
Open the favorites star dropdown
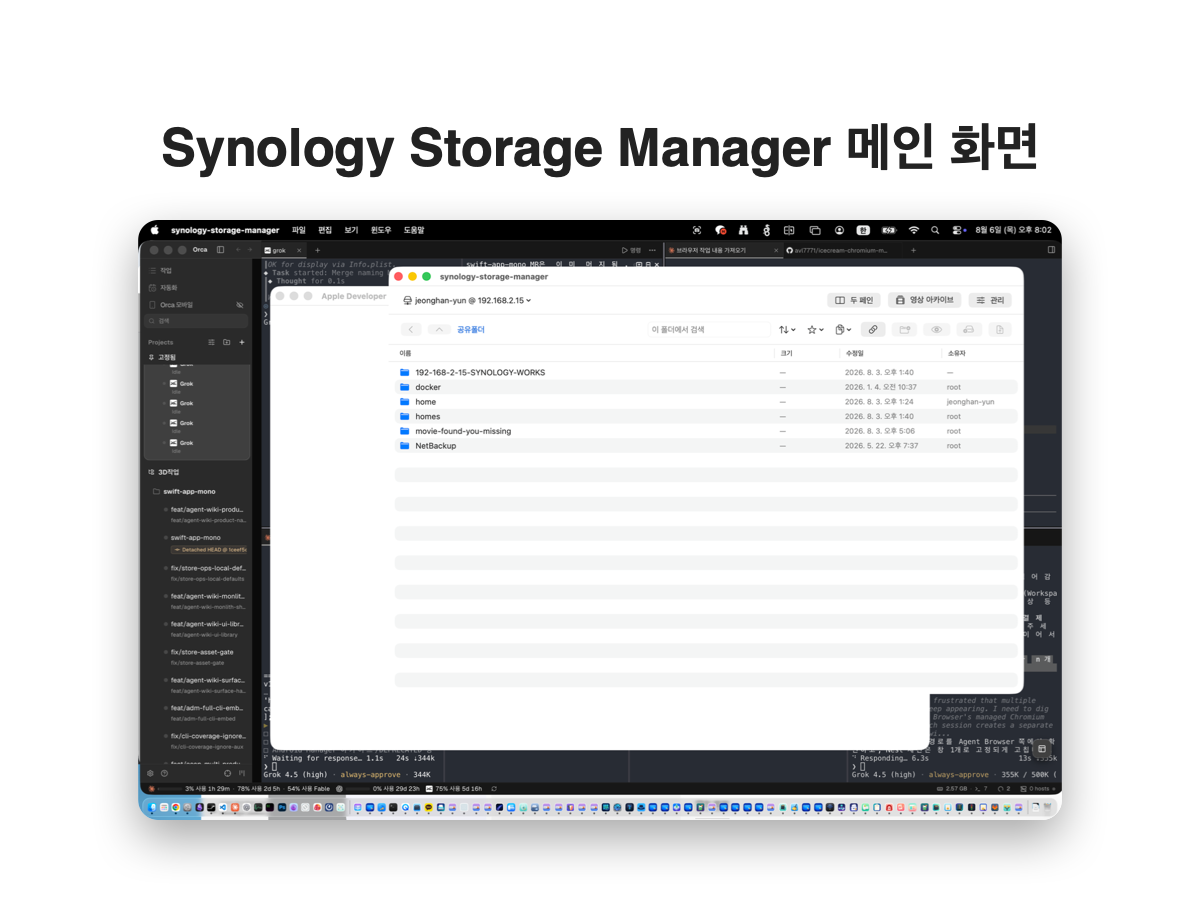pyautogui.click(x=816, y=329)
